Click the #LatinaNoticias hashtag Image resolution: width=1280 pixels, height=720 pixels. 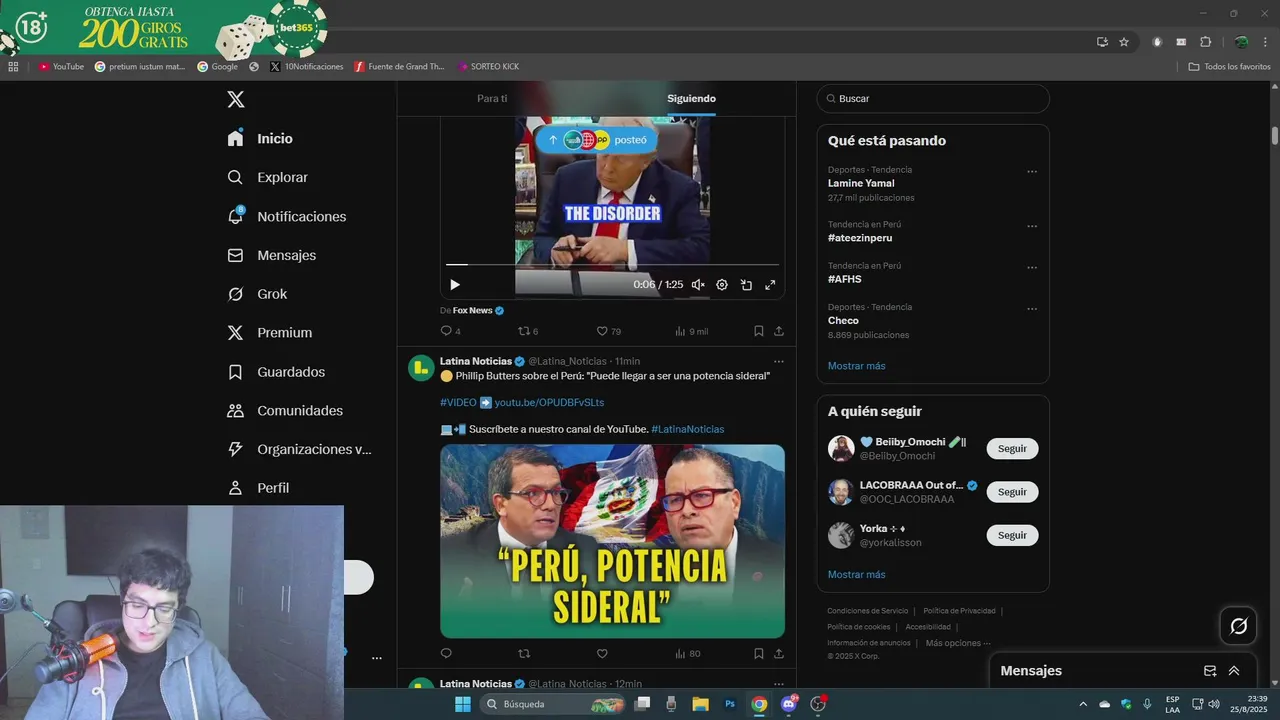(687, 429)
